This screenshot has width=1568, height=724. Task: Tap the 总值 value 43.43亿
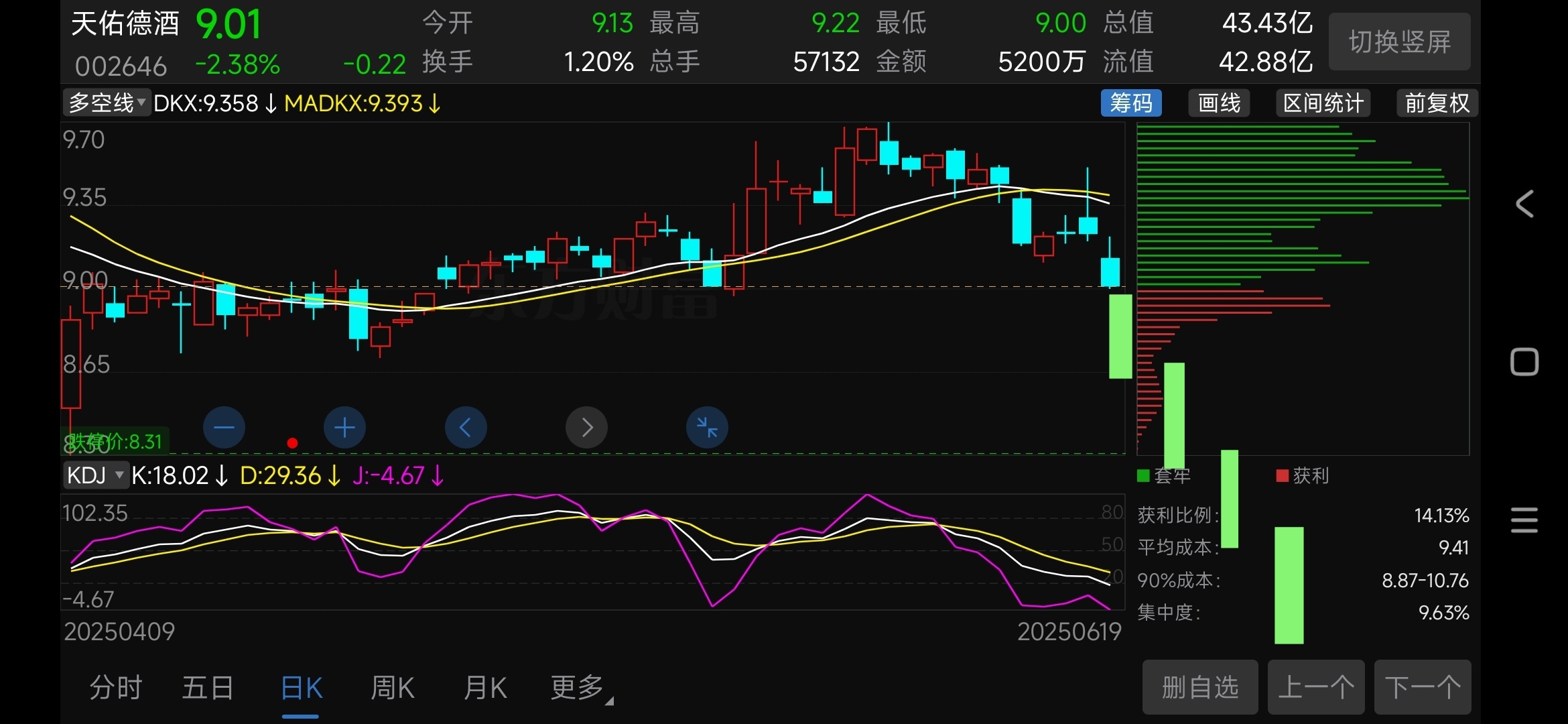[1267, 23]
